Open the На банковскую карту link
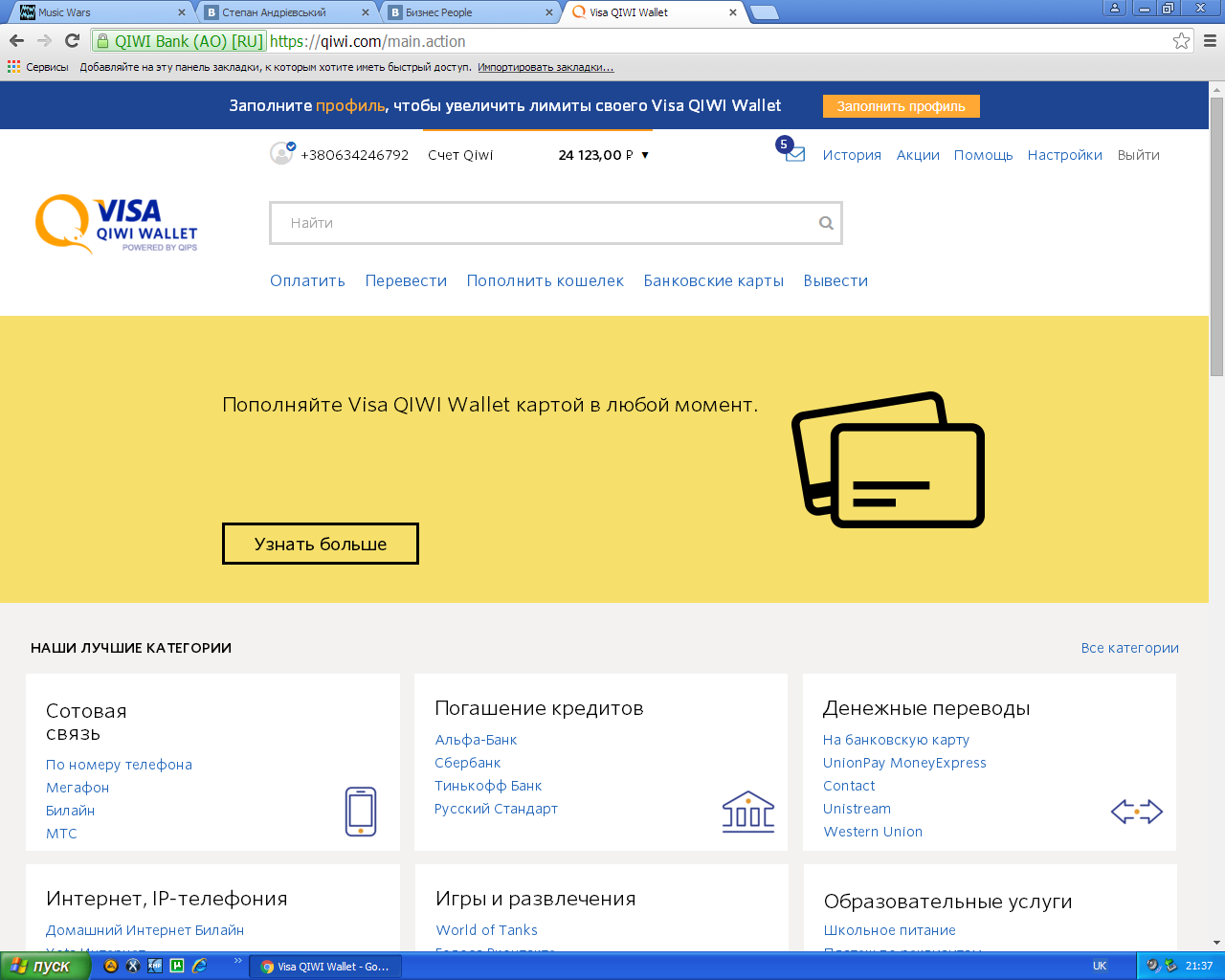The height and width of the screenshot is (980, 1225). (x=896, y=740)
